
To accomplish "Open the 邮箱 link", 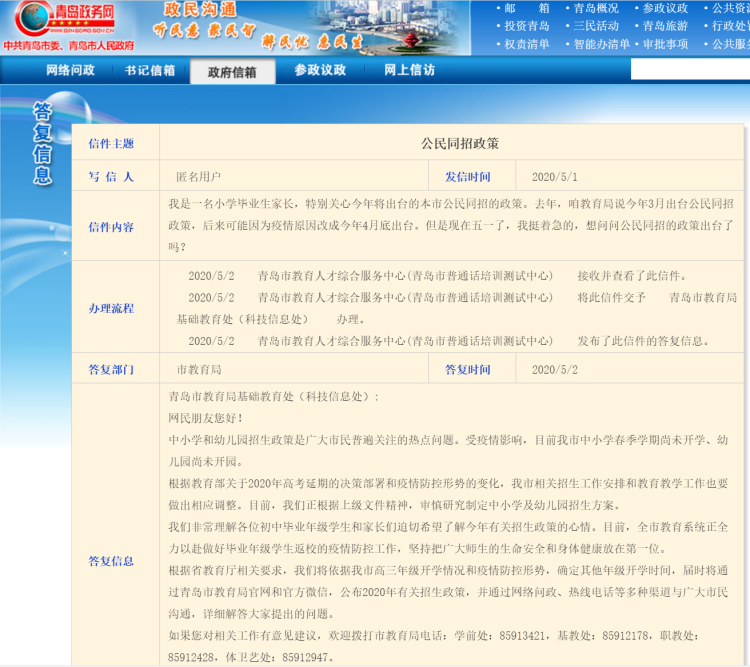I will click(x=527, y=8).
